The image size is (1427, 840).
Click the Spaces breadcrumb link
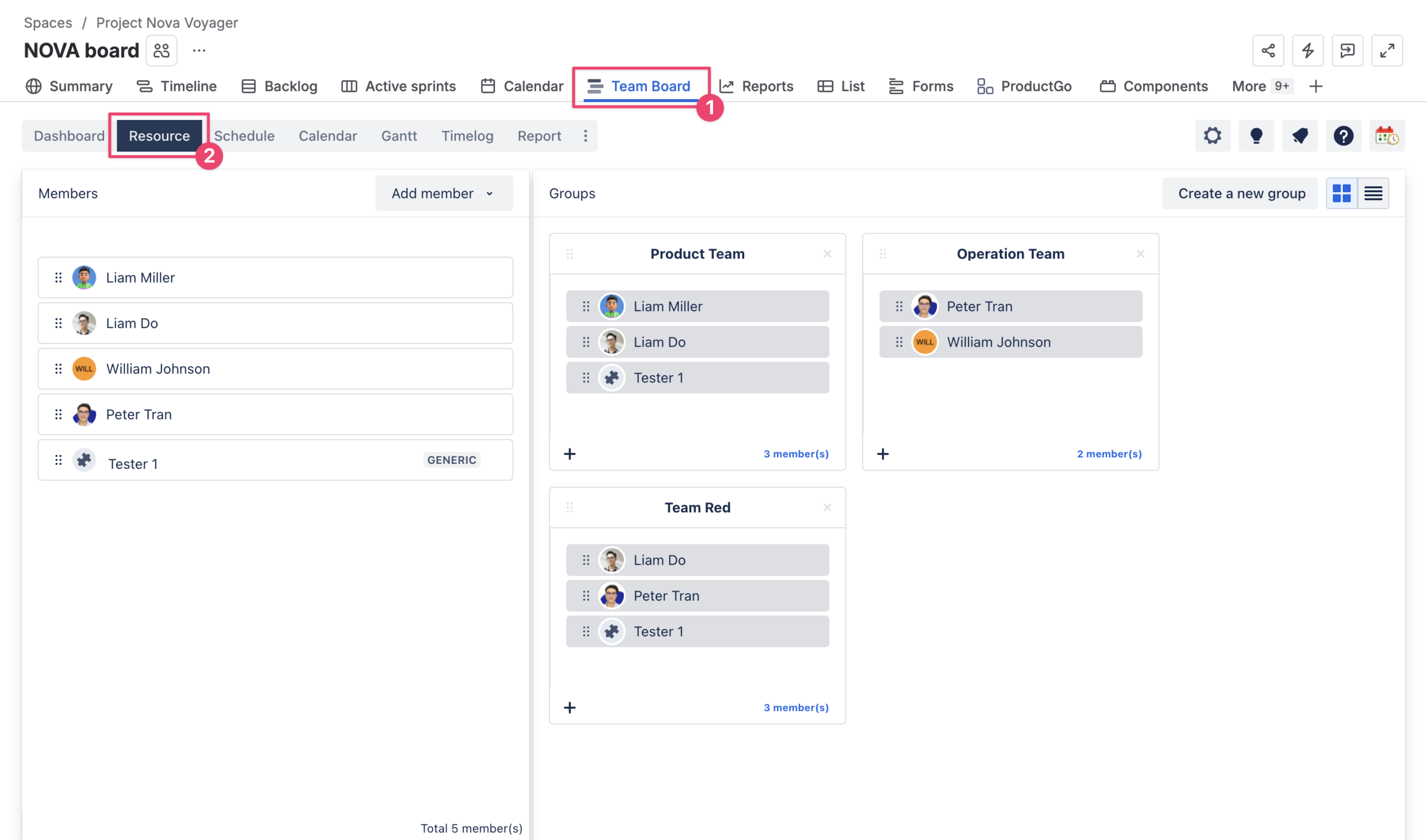click(48, 23)
